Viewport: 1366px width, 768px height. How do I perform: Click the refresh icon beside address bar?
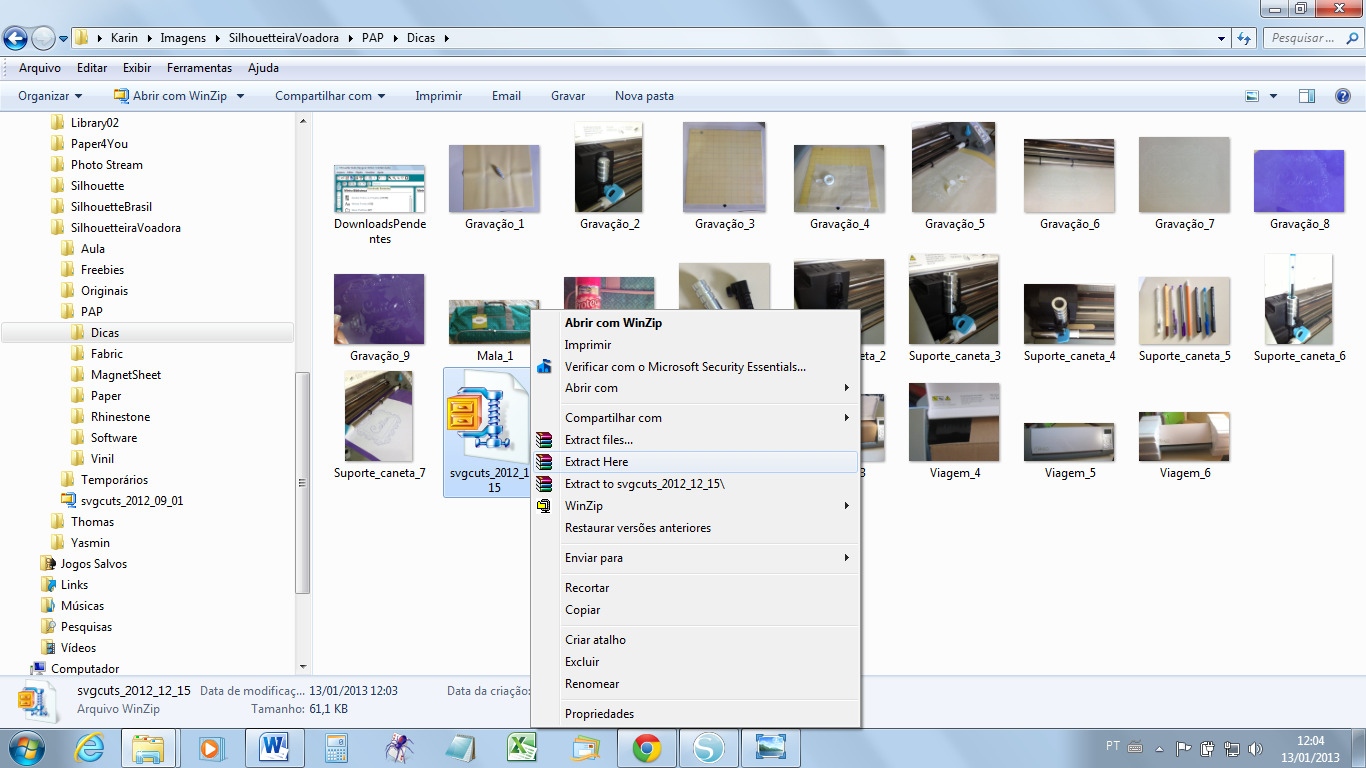click(x=1245, y=38)
